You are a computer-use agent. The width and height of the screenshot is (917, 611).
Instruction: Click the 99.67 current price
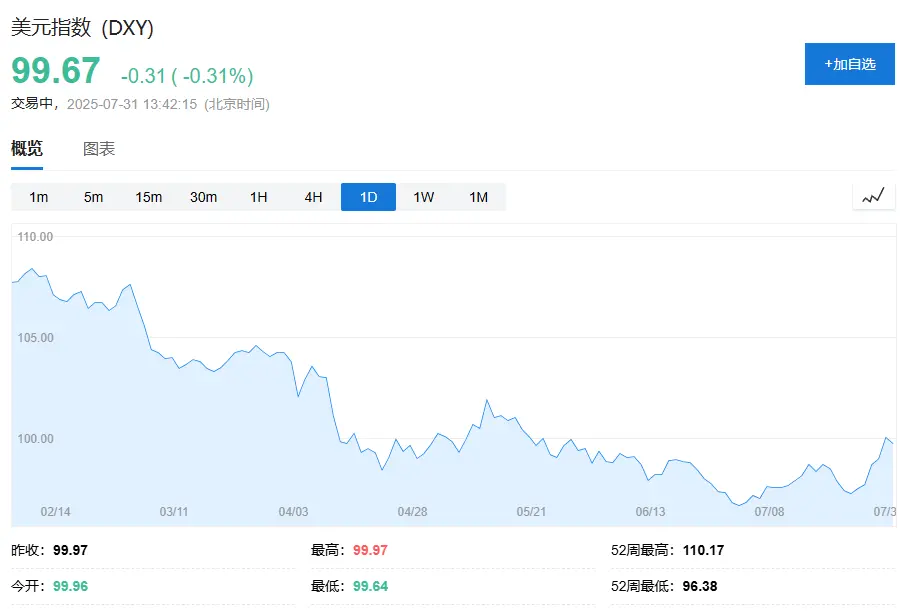56,72
